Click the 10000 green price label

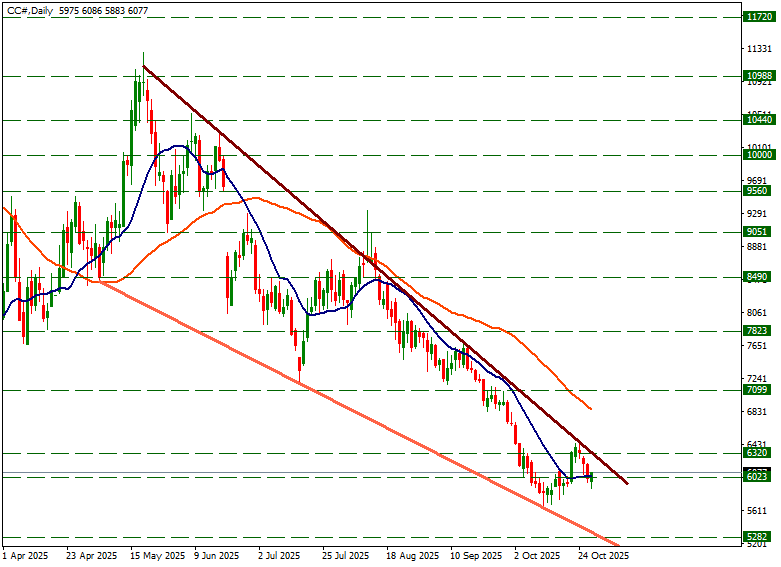point(758,155)
